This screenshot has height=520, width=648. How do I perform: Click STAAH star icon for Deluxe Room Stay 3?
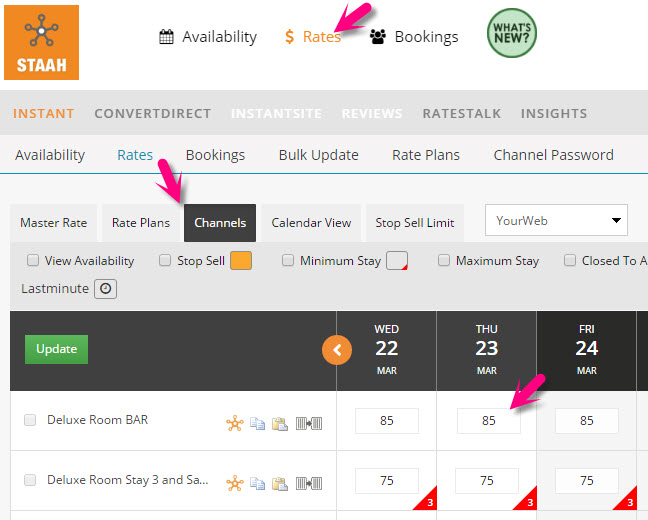click(235, 483)
